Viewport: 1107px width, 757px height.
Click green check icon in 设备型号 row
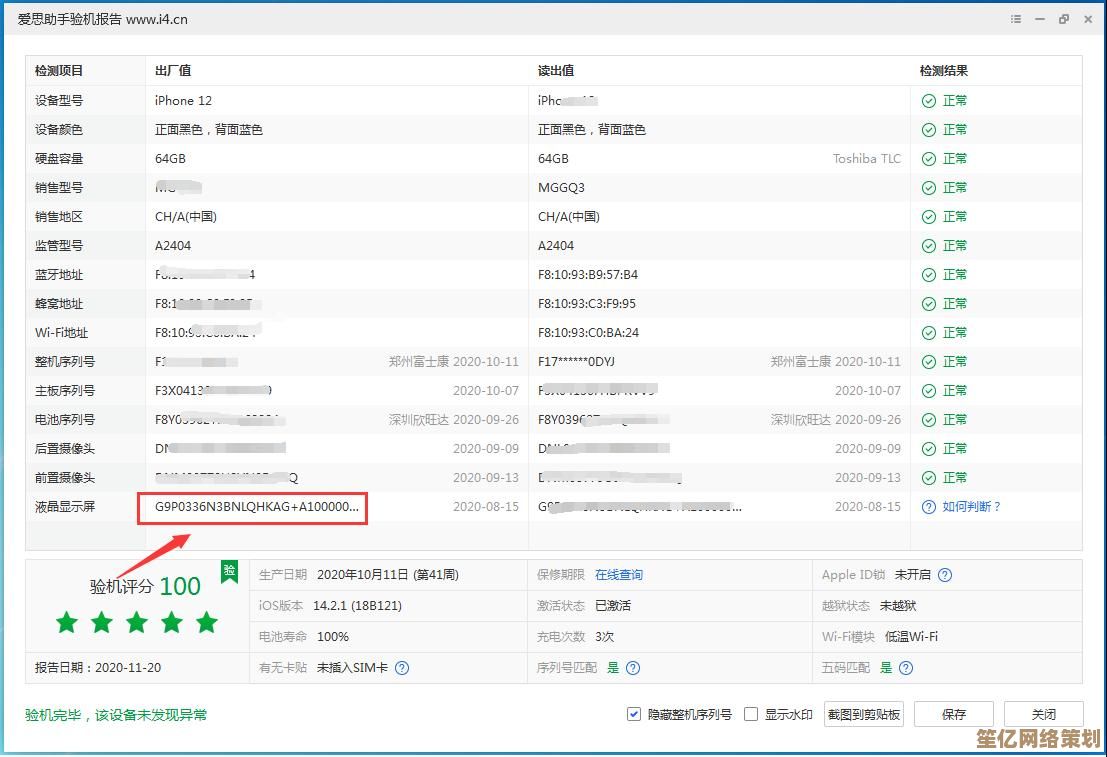click(929, 101)
